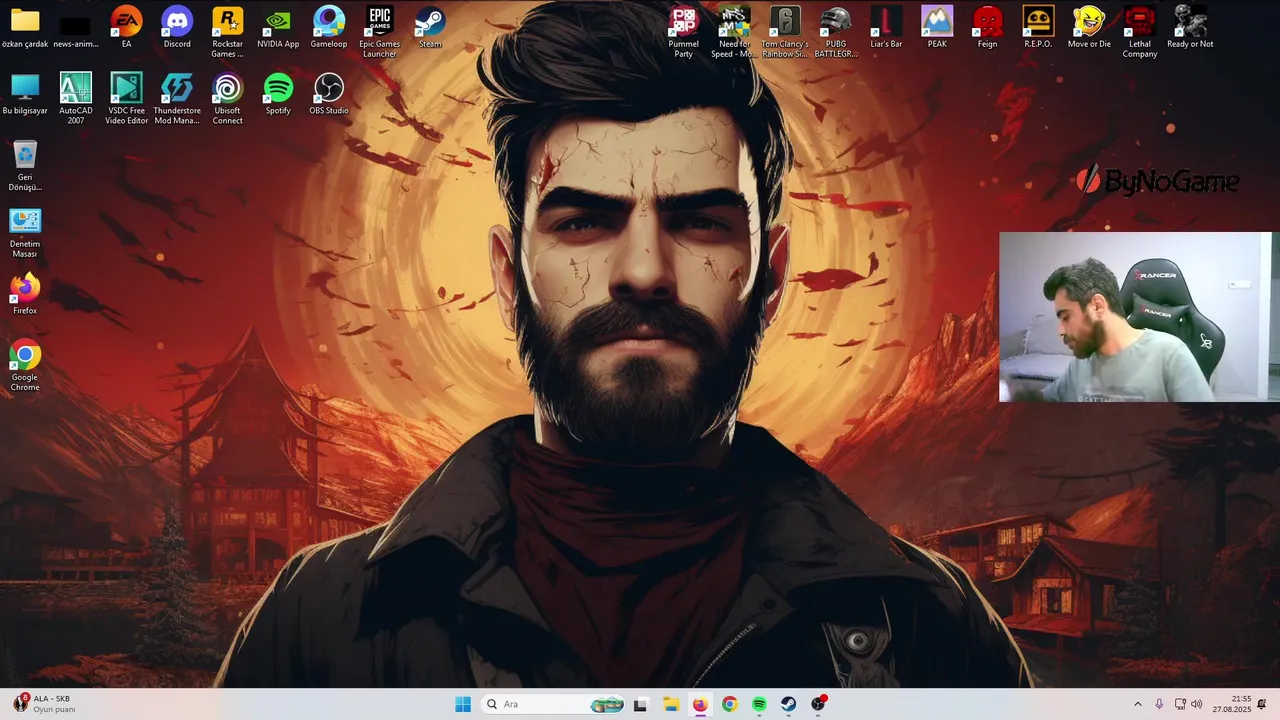Launch Thunderstore Mod Manager shortcut
The width and height of the screenshot is (1280, 720).
[177, 99]
